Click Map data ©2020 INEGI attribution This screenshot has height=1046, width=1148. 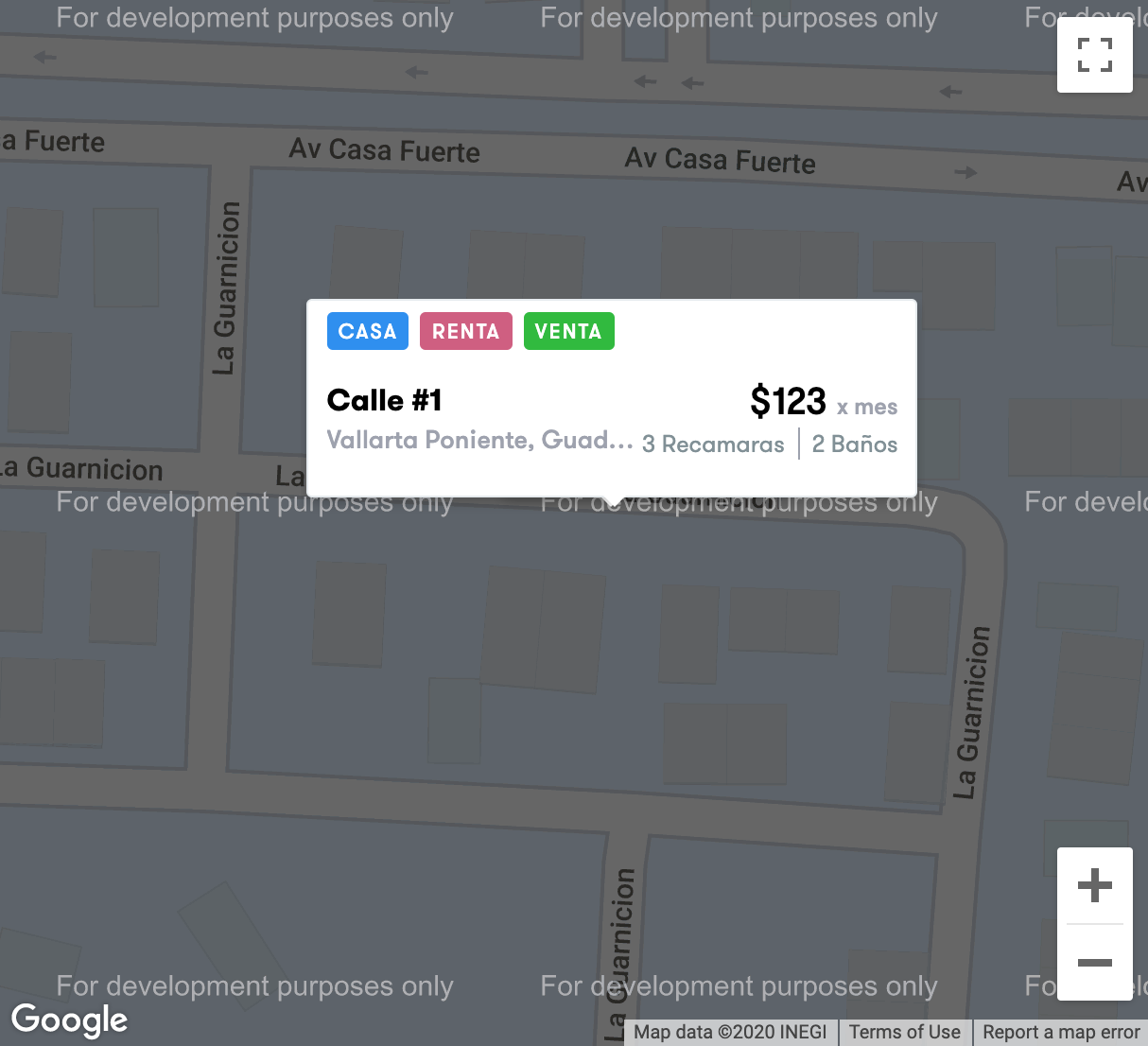click(730, 1032)
